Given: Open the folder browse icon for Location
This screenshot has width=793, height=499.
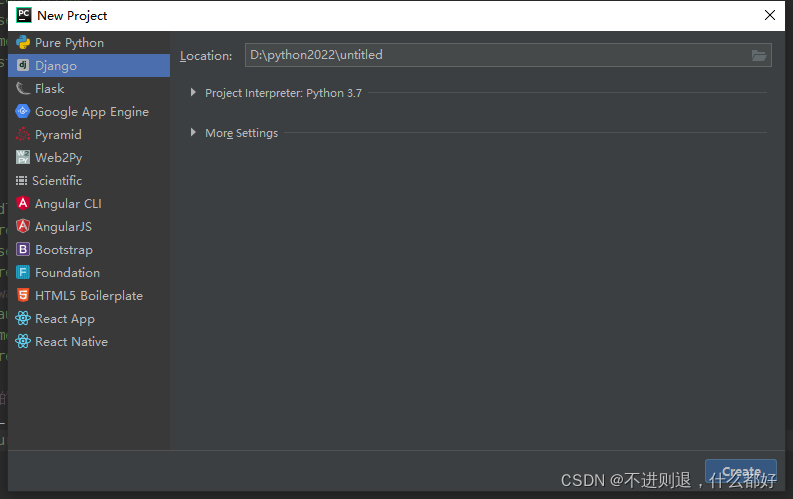Looking at the screenshot, I should tap(759, 56).
